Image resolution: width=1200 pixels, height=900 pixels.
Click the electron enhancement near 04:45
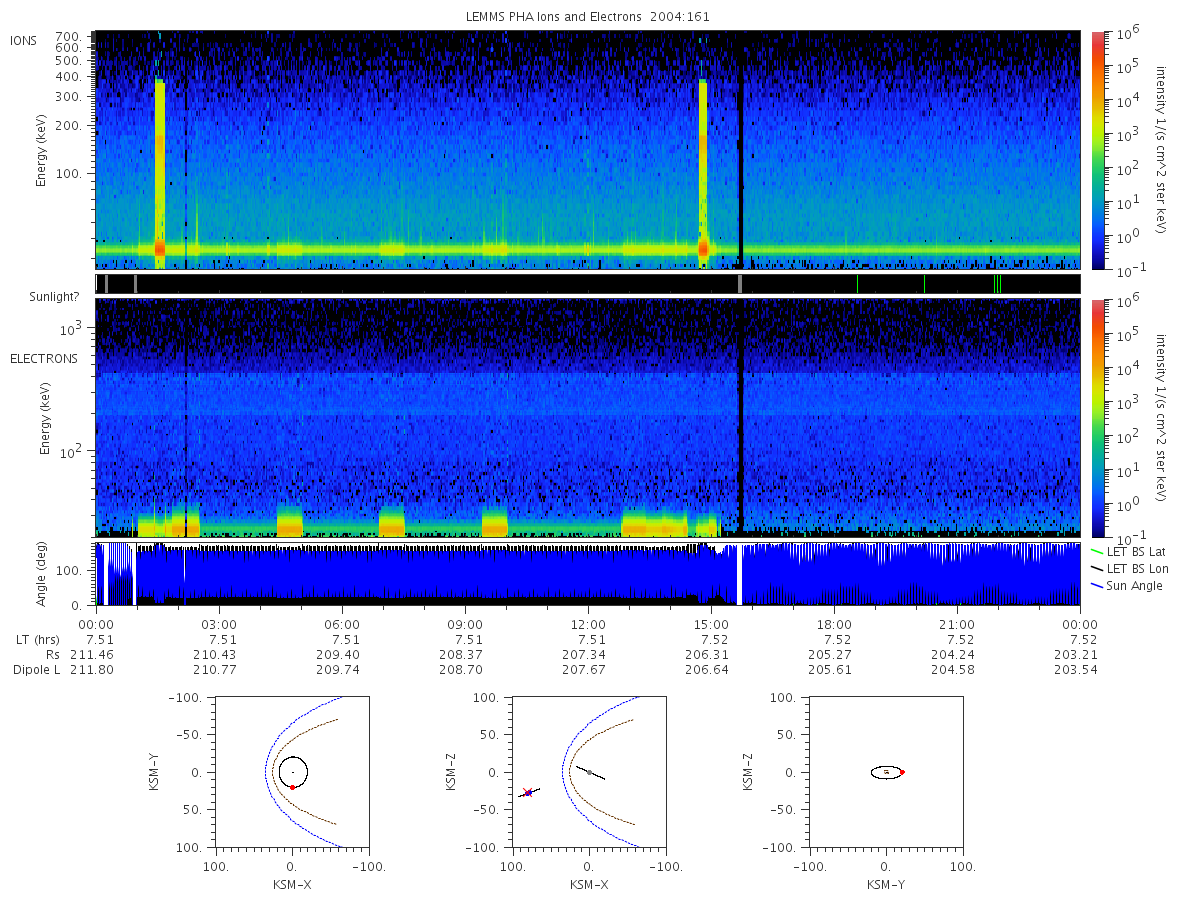[289, 523]
